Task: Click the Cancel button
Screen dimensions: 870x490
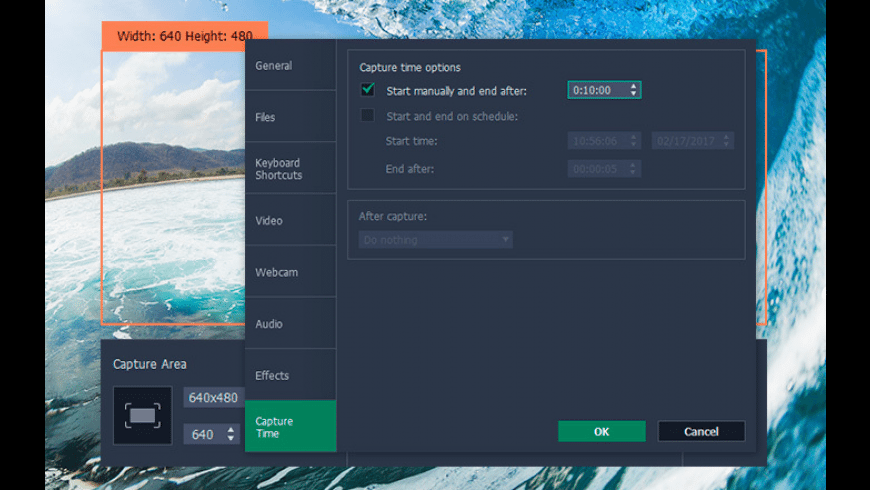Action: 701,431
